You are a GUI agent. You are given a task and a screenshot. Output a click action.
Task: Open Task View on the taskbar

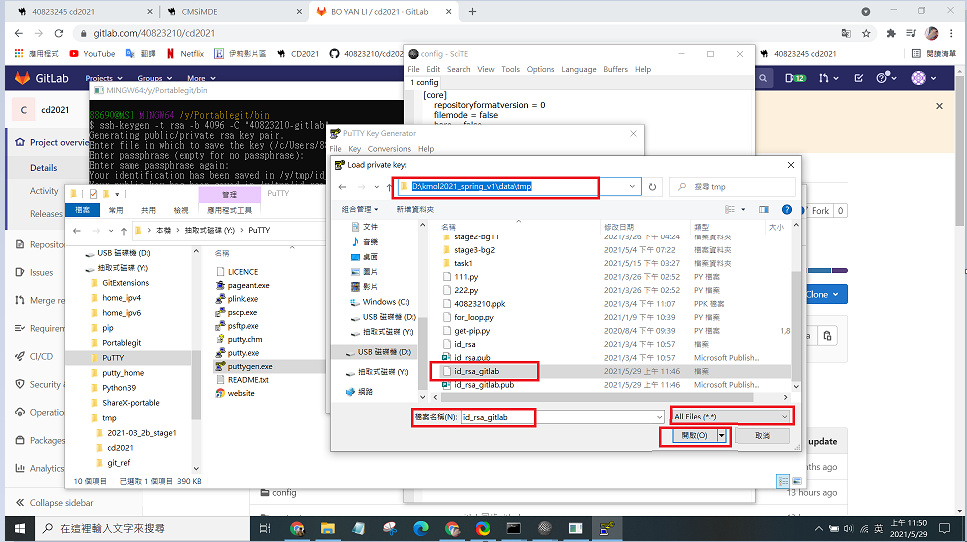click(x=265, y=528)
